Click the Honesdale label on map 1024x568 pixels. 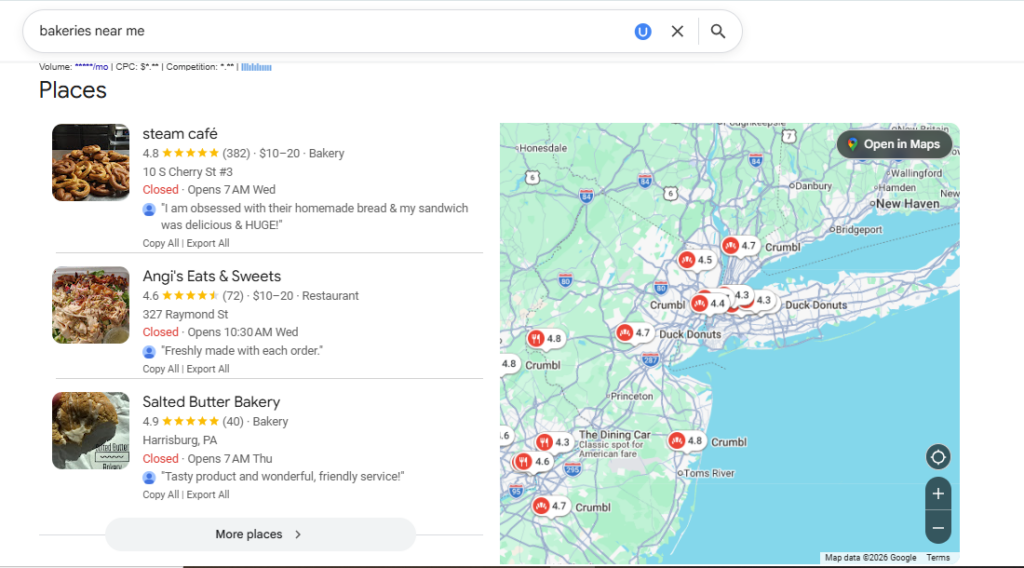[543, 148]
